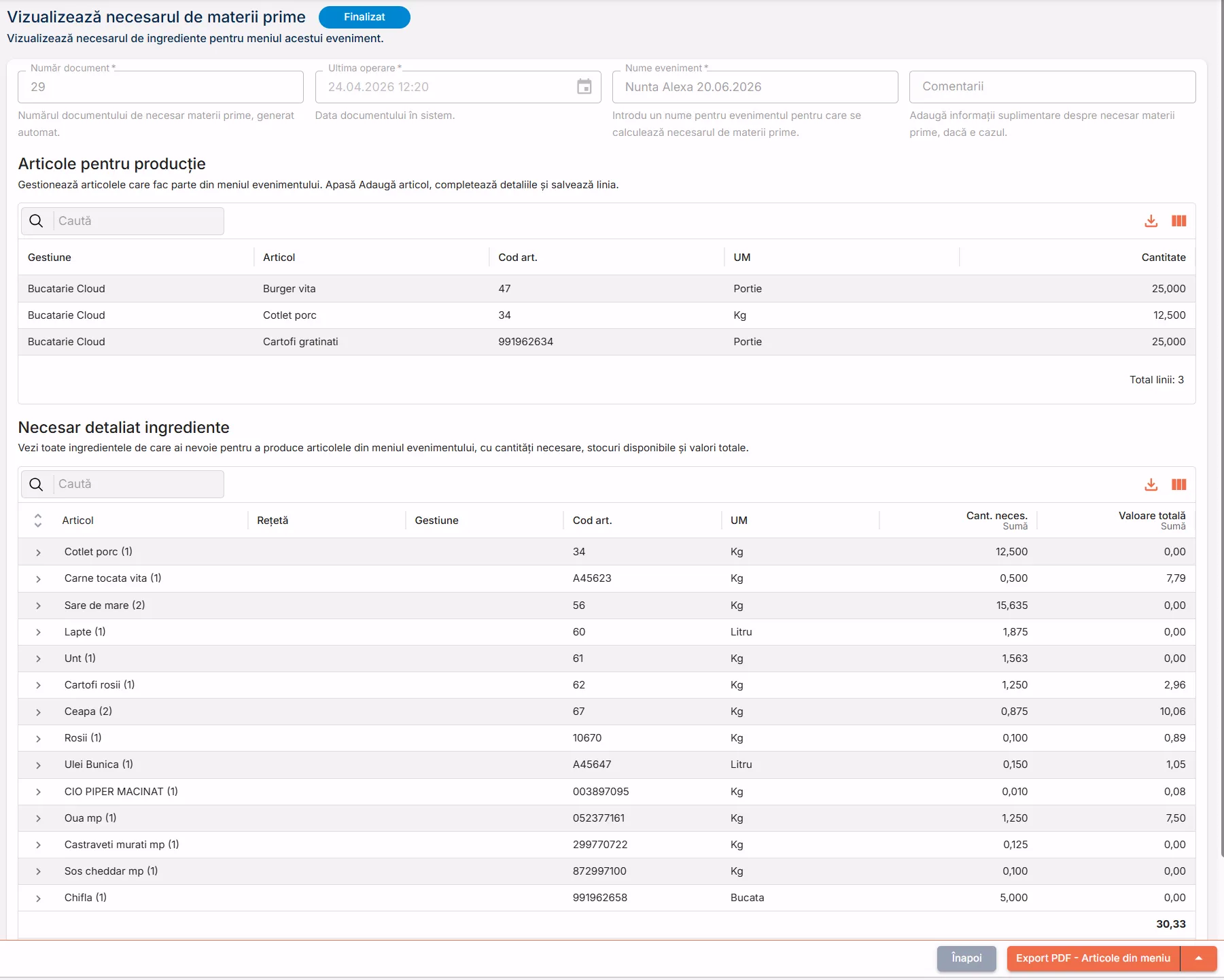Sort by Gestiune column in production table
The width and height of the screenshot is (1224, 980).
50,258
